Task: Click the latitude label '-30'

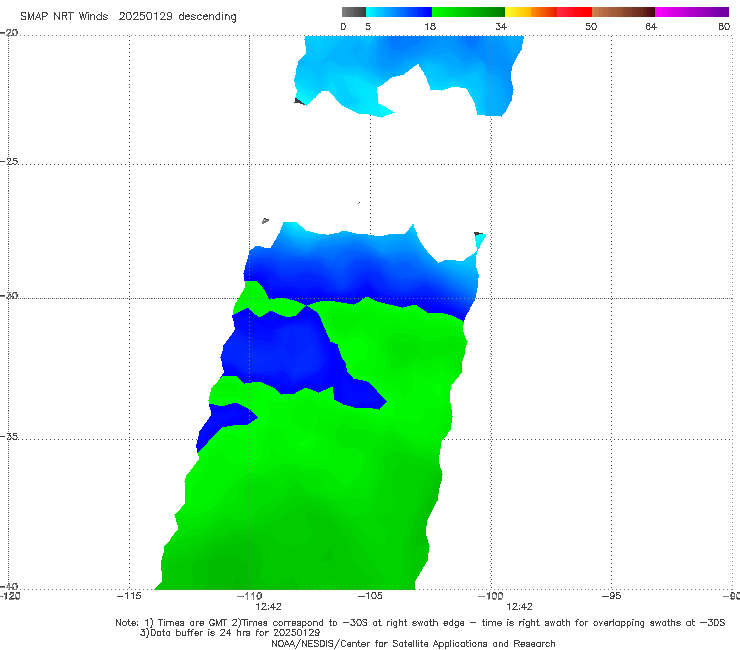Action: click(9, 295)
